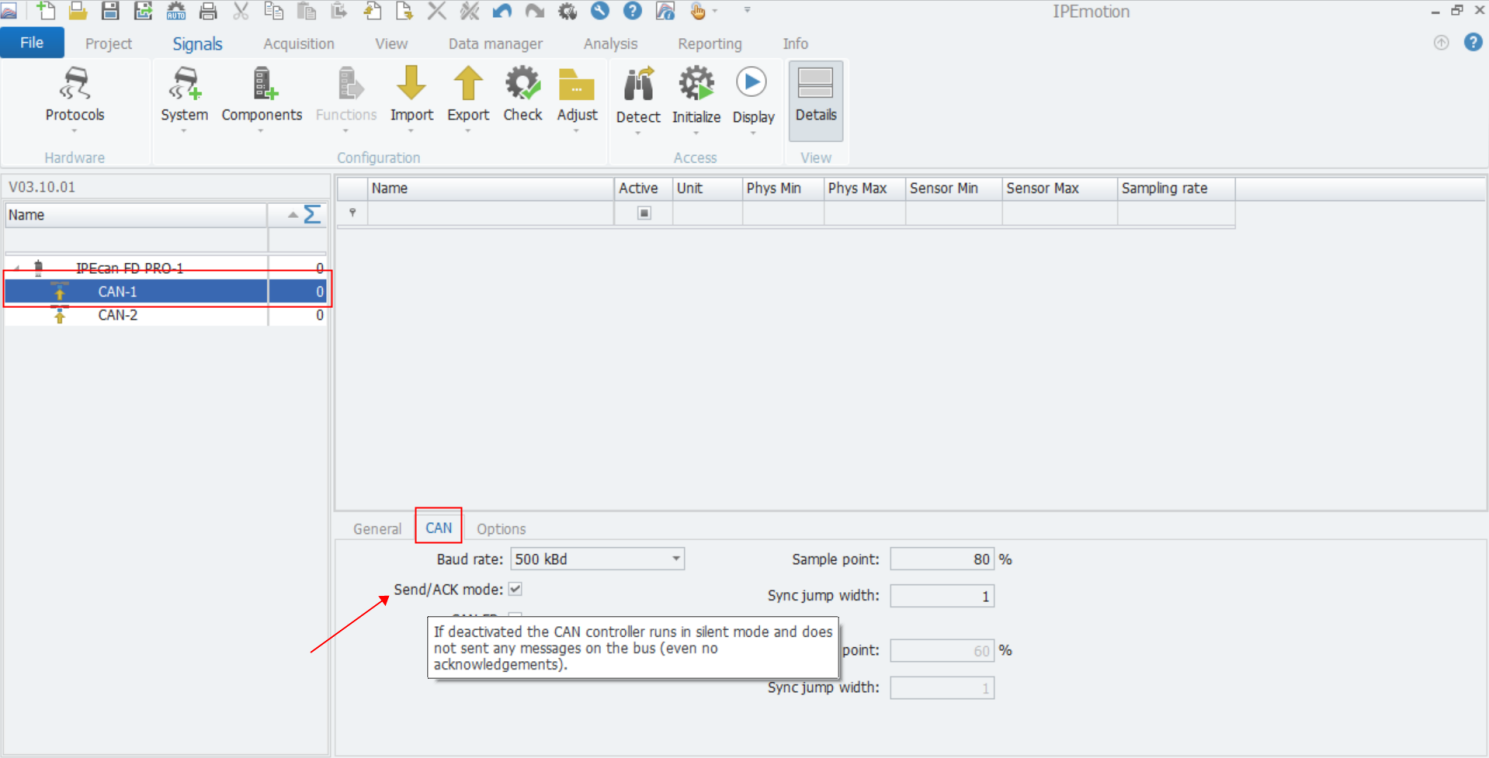Open the Baud rate dropdown
The image size is (1489, 758).
[x=676, y=559]
